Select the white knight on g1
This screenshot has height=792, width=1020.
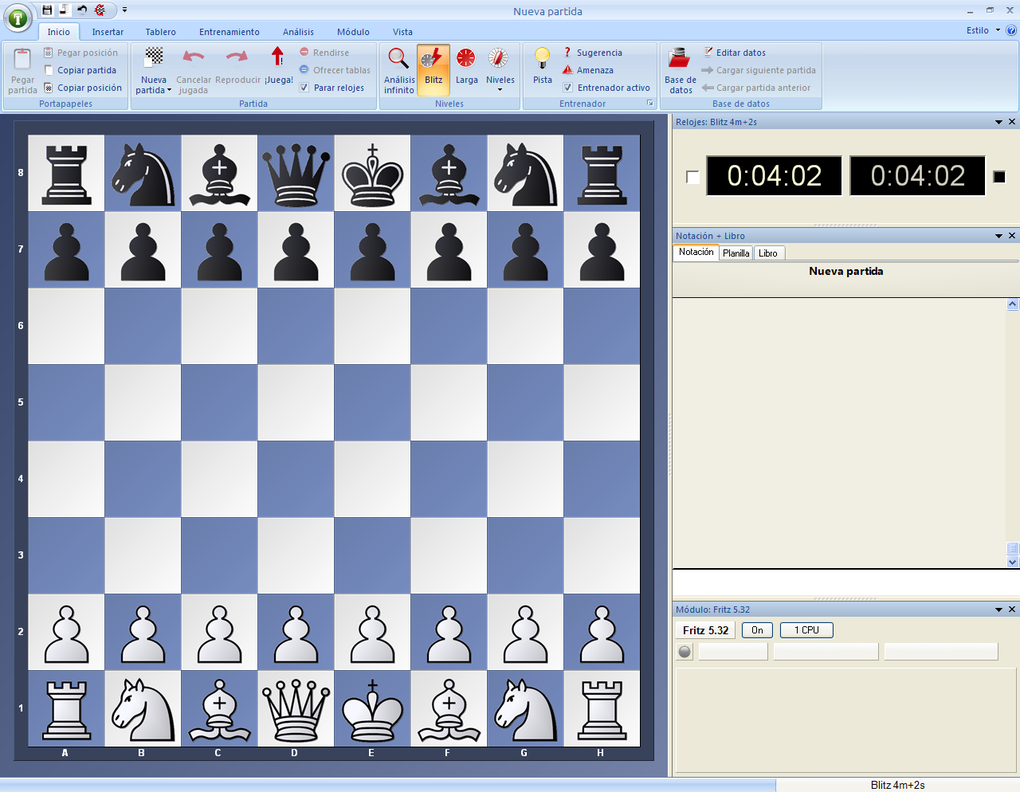point(525,709)
